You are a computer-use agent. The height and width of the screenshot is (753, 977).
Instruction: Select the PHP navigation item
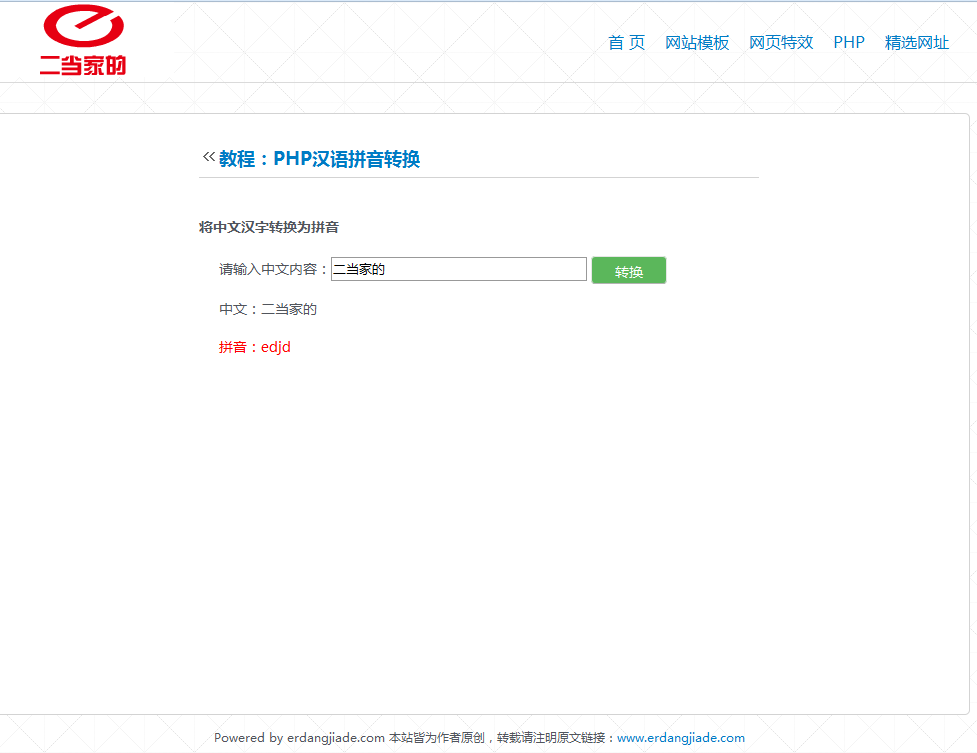849,42
